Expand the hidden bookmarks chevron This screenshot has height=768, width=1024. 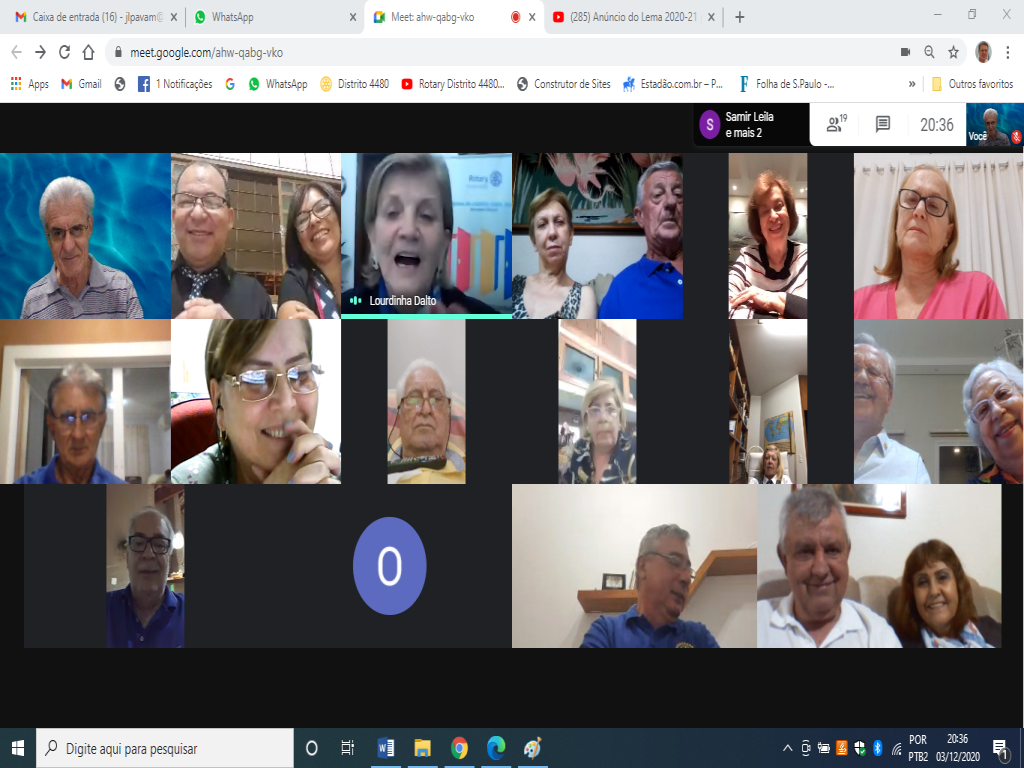coord(912,84)
